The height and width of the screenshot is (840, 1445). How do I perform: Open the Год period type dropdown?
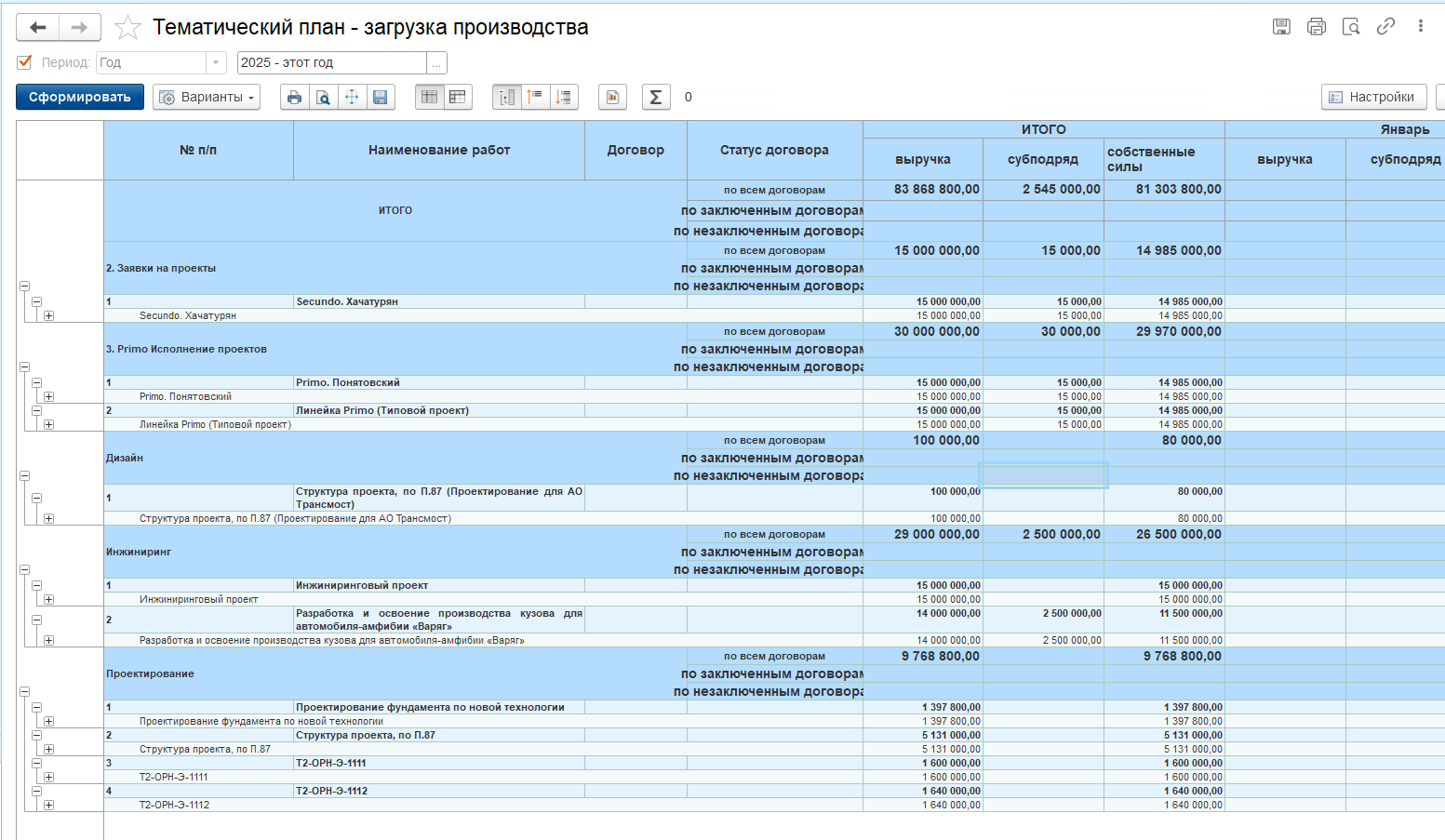(216, 62)
